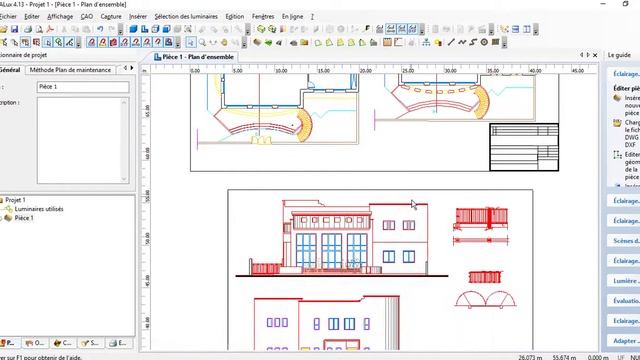640x360 pixels.
Task: Open the Sélection des luminaires menu
Action: [x=186, y=16]
